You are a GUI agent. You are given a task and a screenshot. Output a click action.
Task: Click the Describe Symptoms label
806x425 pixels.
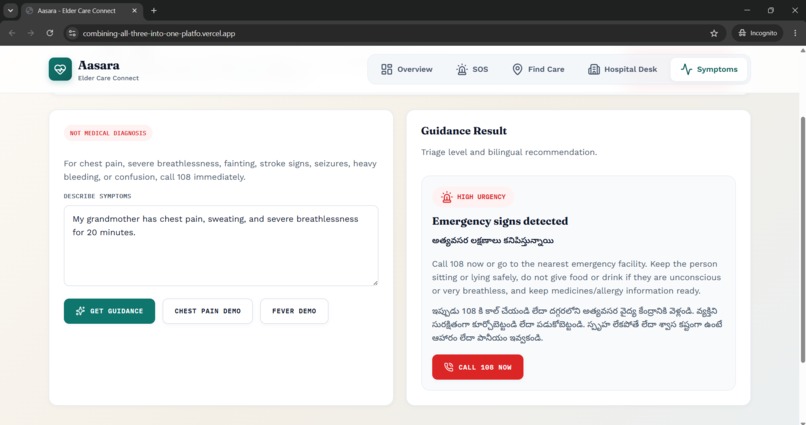(97, 196)
